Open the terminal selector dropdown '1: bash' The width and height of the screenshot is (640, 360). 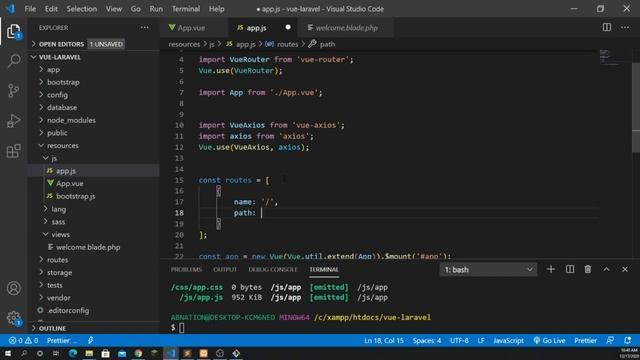488,269
